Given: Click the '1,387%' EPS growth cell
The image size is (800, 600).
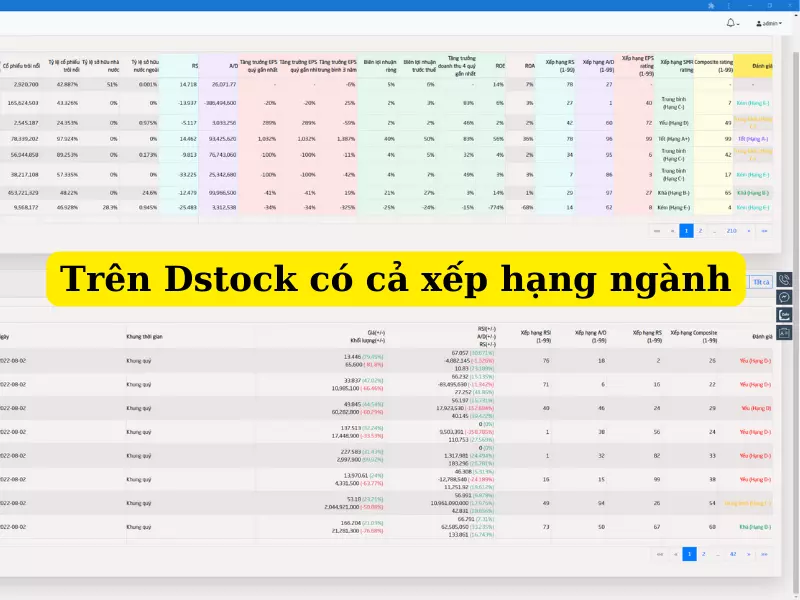Looking at the screenshot, I should click(346, 139).
